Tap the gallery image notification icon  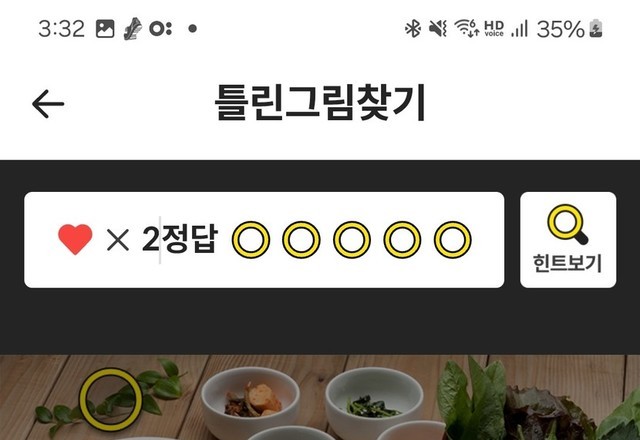pyautogui.click(x=105, y=29)
